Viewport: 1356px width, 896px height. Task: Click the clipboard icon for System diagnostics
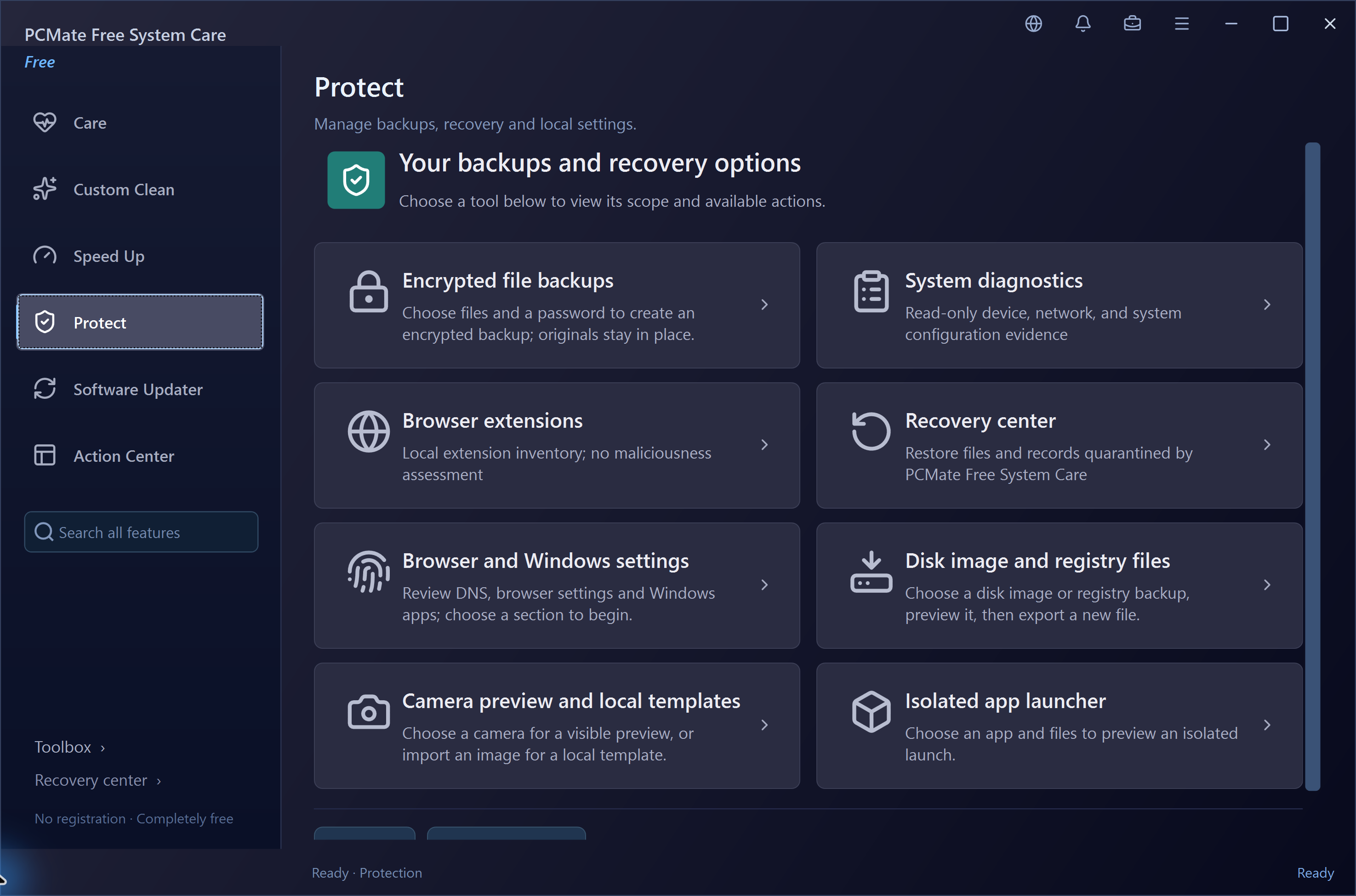coord(871,291)
